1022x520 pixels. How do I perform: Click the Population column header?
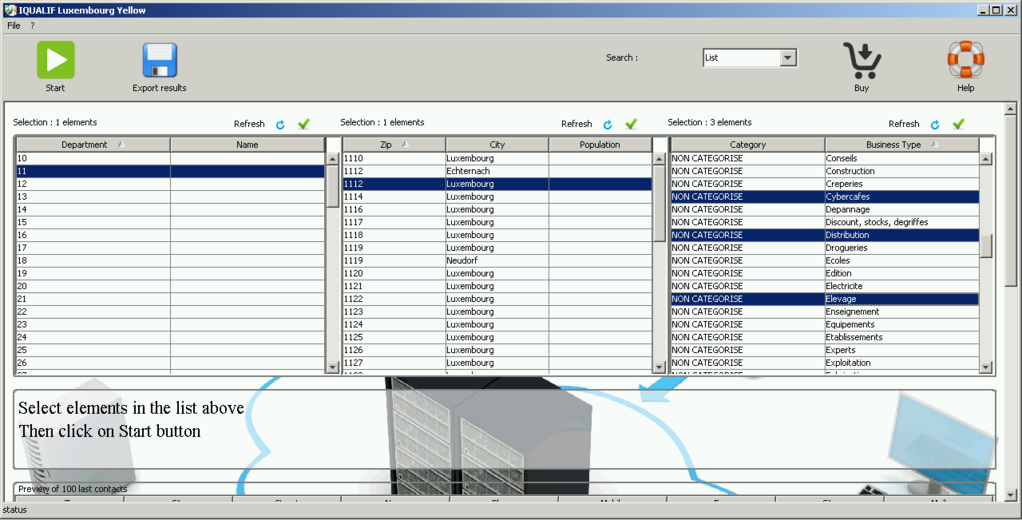pos(600,145)
